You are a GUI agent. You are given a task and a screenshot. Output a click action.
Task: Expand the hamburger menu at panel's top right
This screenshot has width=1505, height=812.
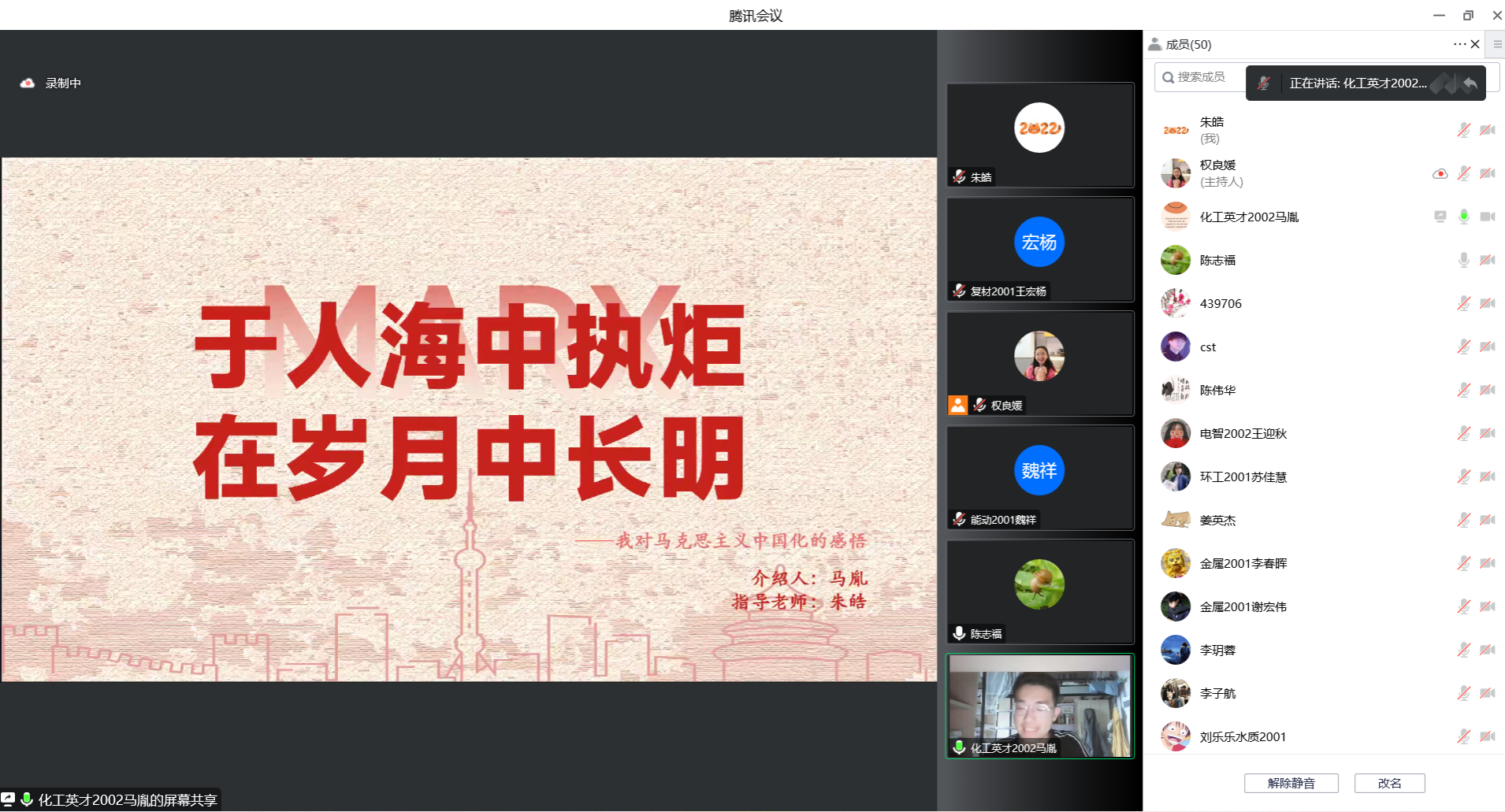1497,44
